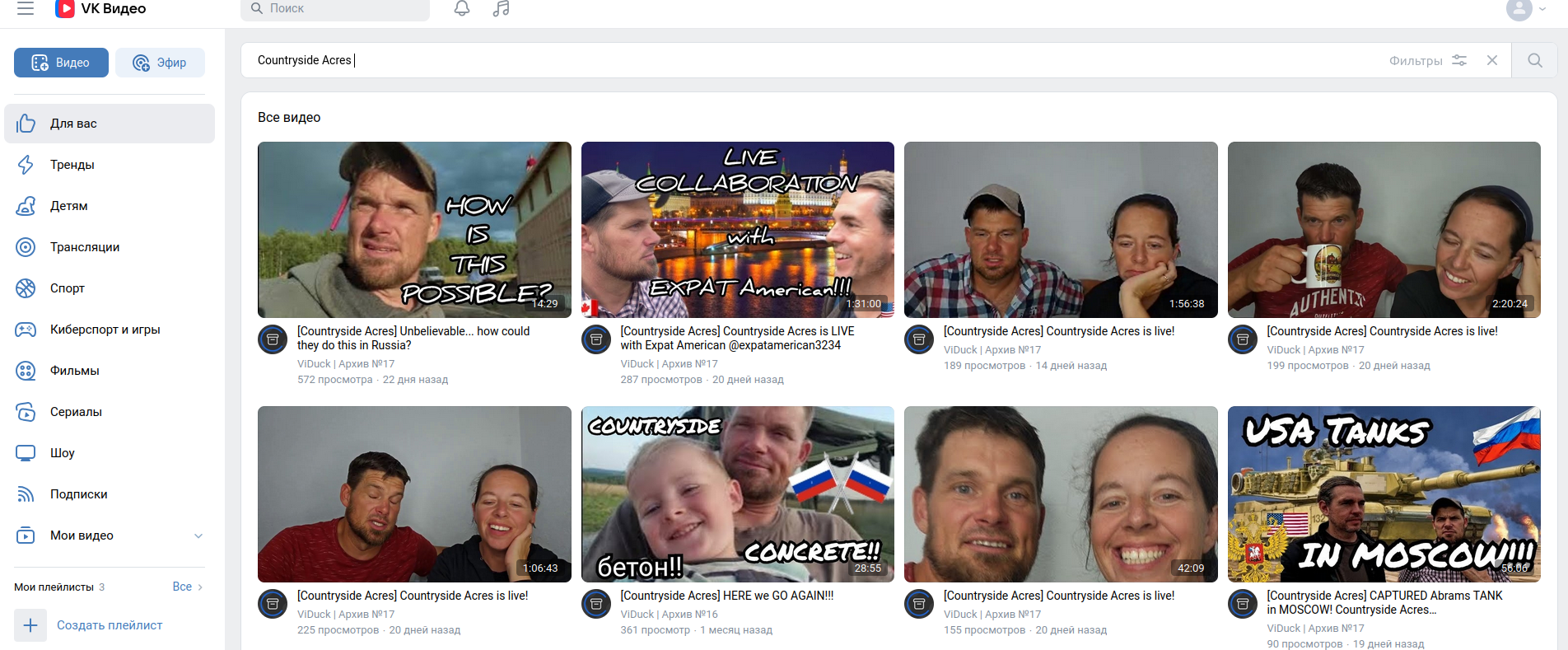Open the hamburger menu icon
The image size is (1568, 650).
pos(26,8)
